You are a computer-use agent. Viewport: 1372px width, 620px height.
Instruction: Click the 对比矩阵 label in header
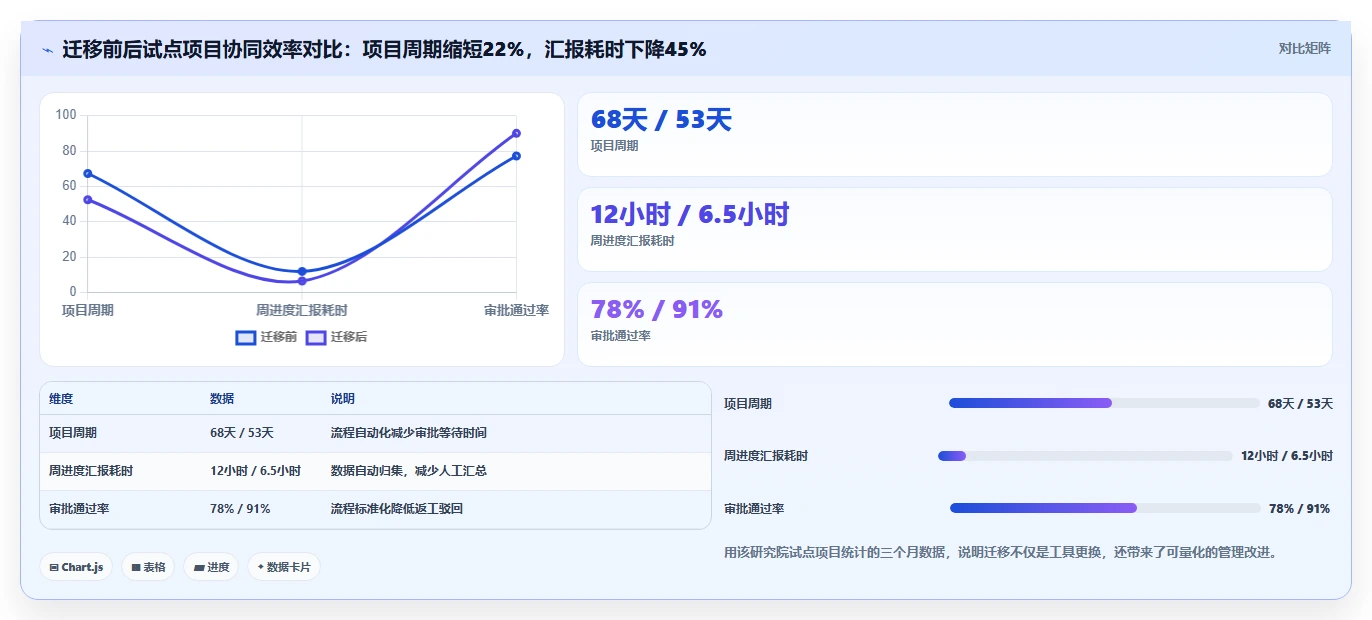1305,48
